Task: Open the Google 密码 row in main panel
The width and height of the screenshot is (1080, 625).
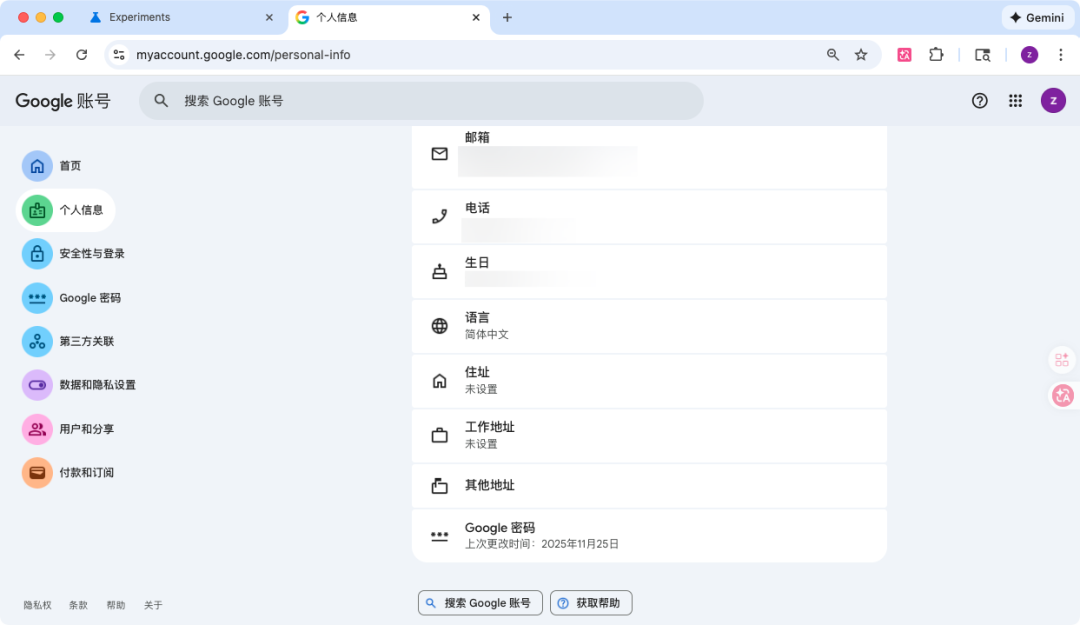Action: click(649, 535)
